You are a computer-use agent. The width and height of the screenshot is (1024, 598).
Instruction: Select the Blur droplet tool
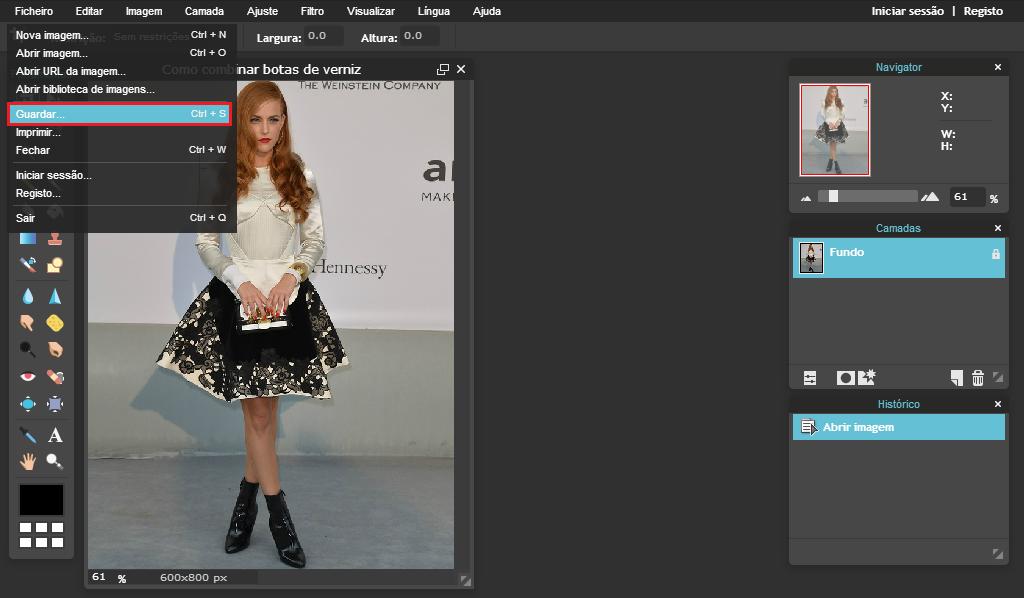coord(28,296)
